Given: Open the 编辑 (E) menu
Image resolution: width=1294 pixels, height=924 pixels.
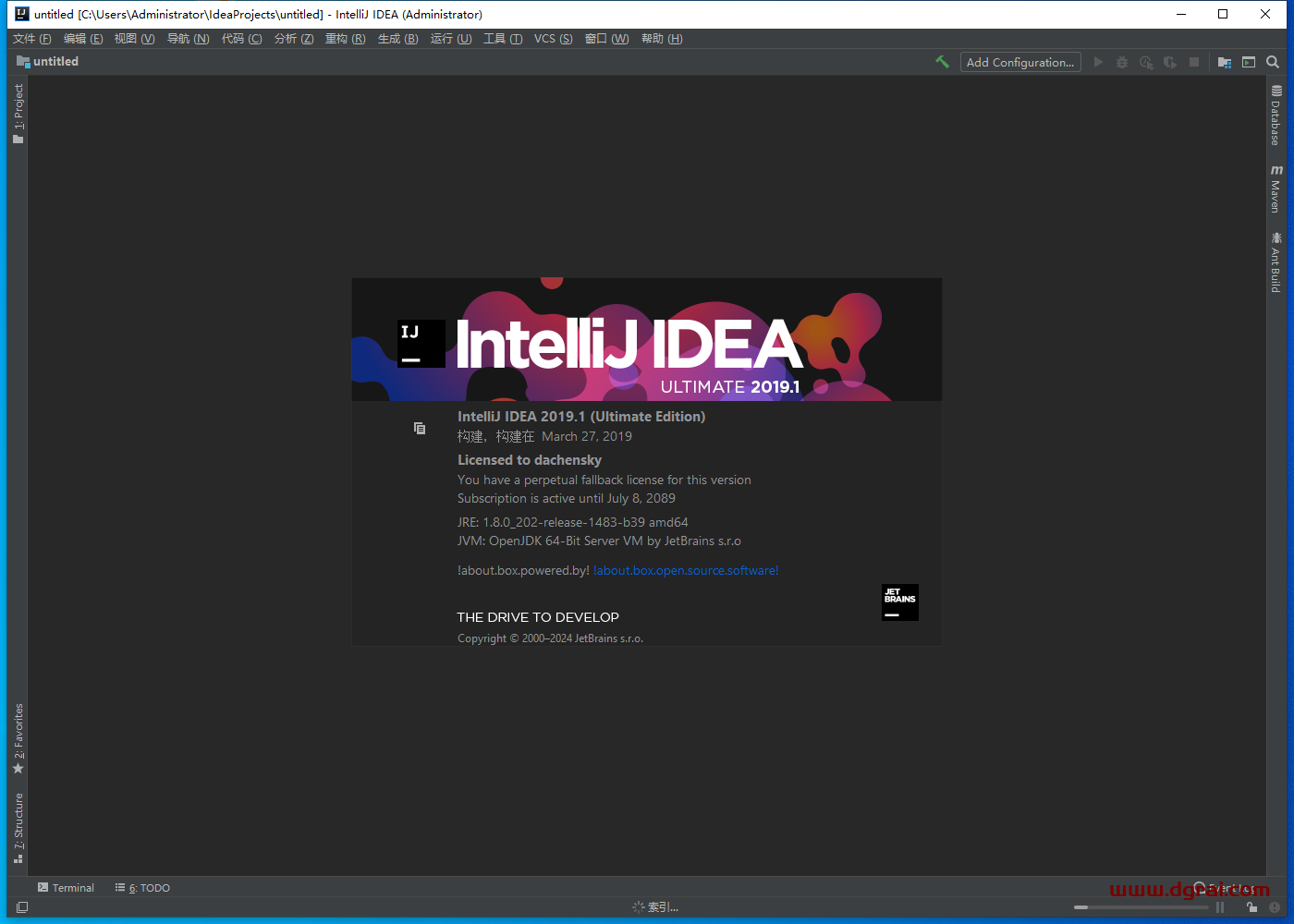Looking at the screenshot, I should pos(83,38).
